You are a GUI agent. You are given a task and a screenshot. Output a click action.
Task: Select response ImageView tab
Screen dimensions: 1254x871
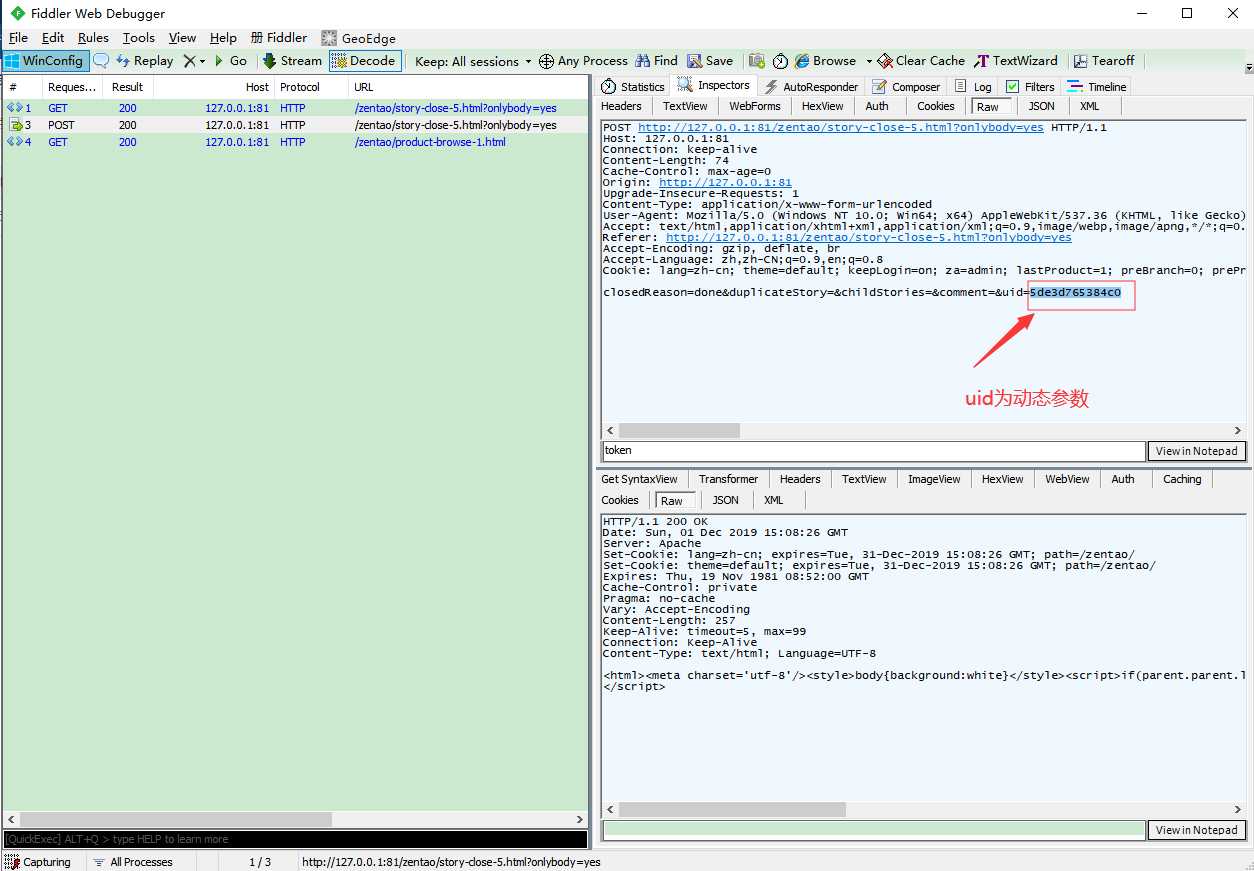(934, 479)
